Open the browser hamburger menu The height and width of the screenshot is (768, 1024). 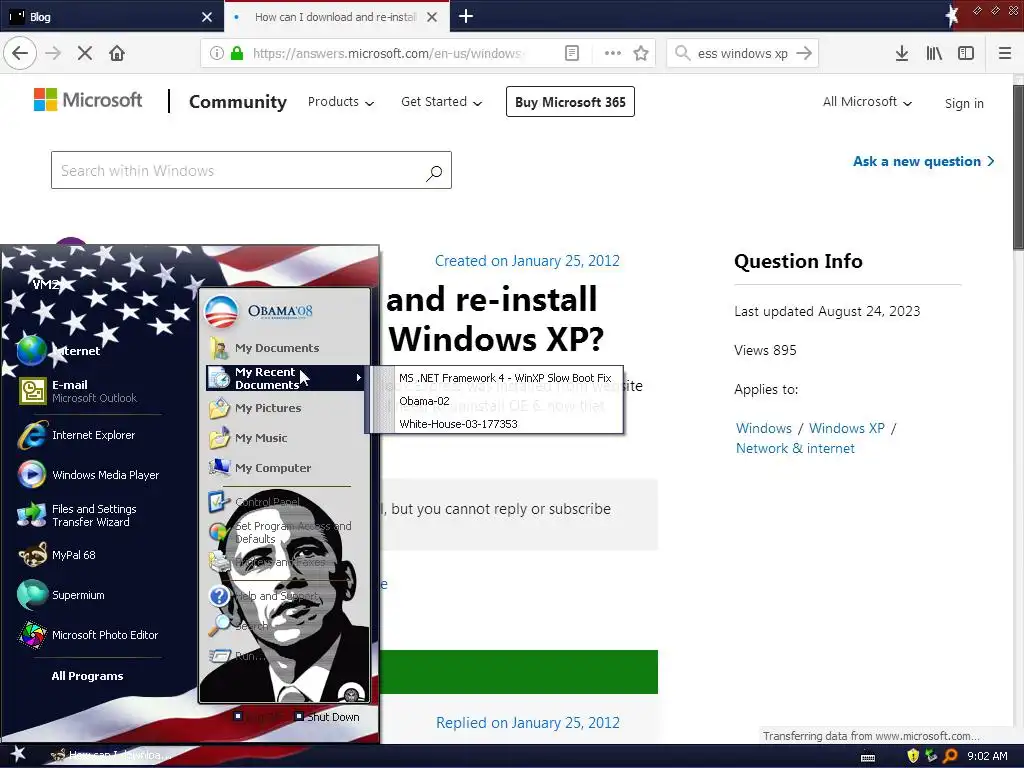pyautogui.click(x=1004, y=53)
